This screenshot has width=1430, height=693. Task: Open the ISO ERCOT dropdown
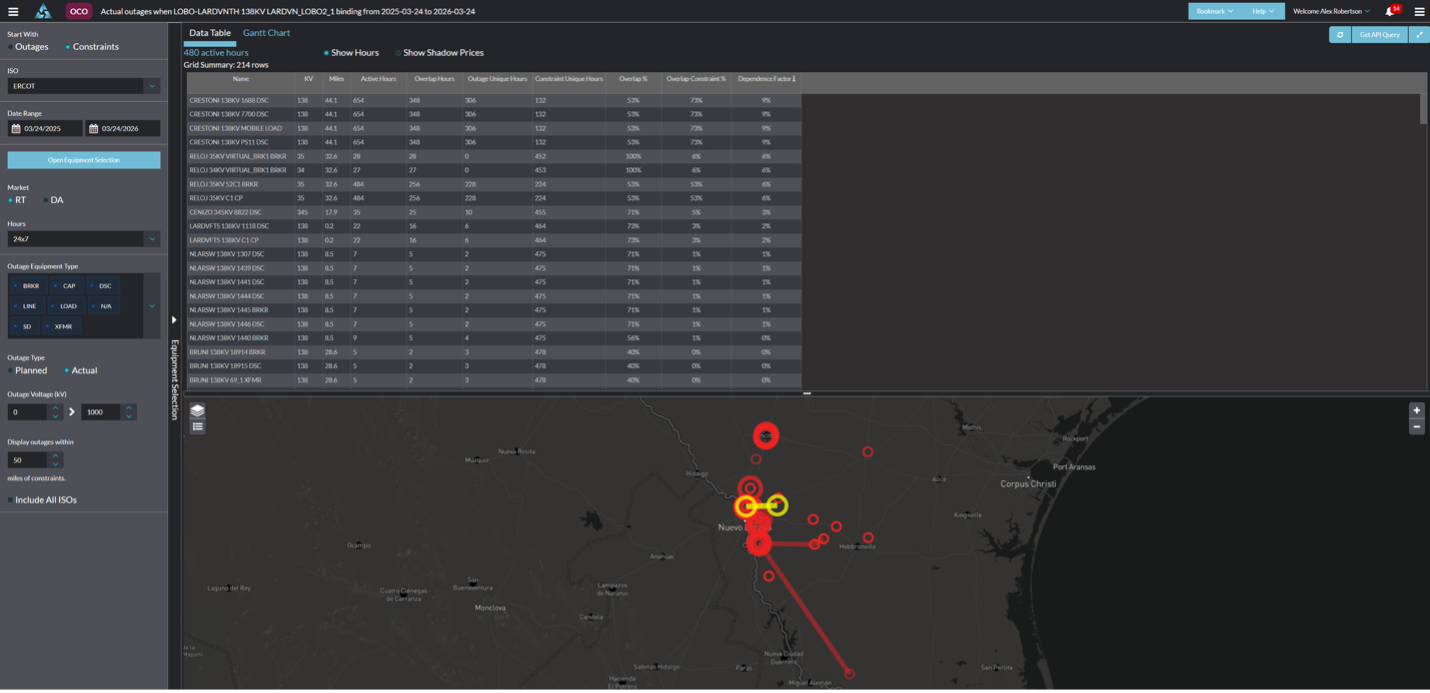83,86
